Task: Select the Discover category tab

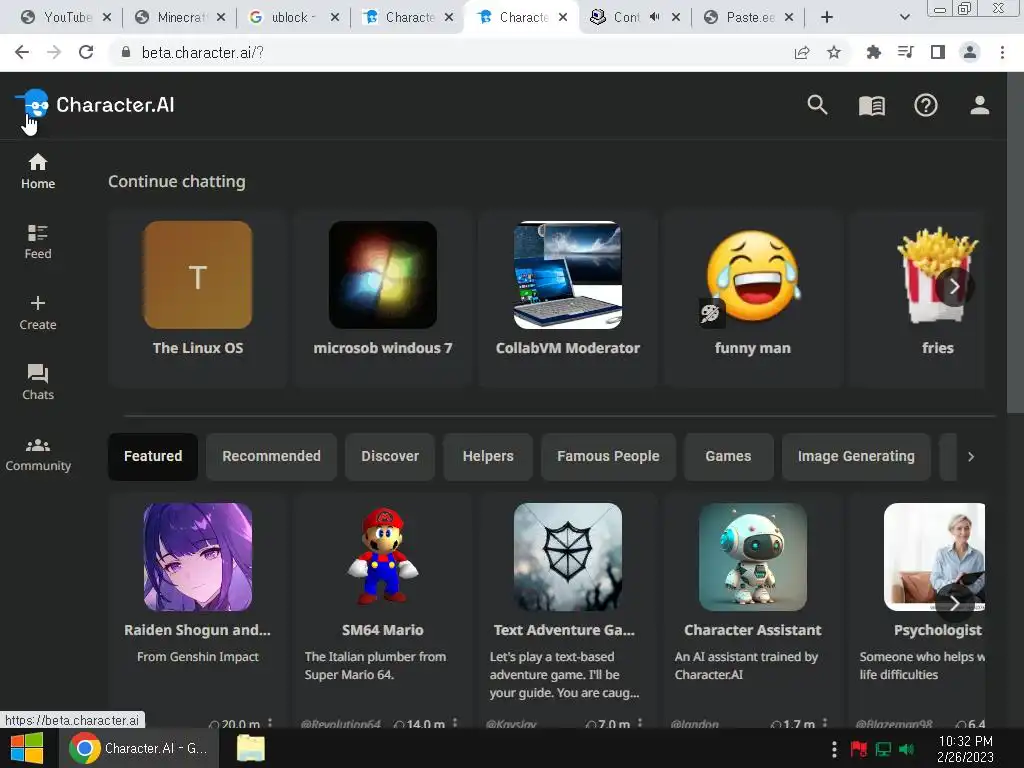Action: (390, 456)
